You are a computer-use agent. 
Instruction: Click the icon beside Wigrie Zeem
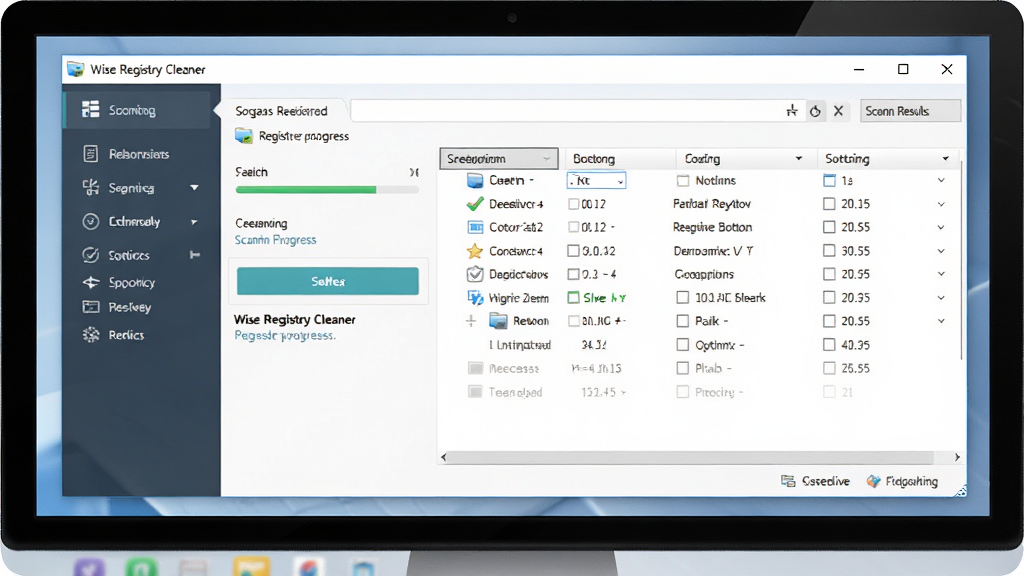point(475,298)
